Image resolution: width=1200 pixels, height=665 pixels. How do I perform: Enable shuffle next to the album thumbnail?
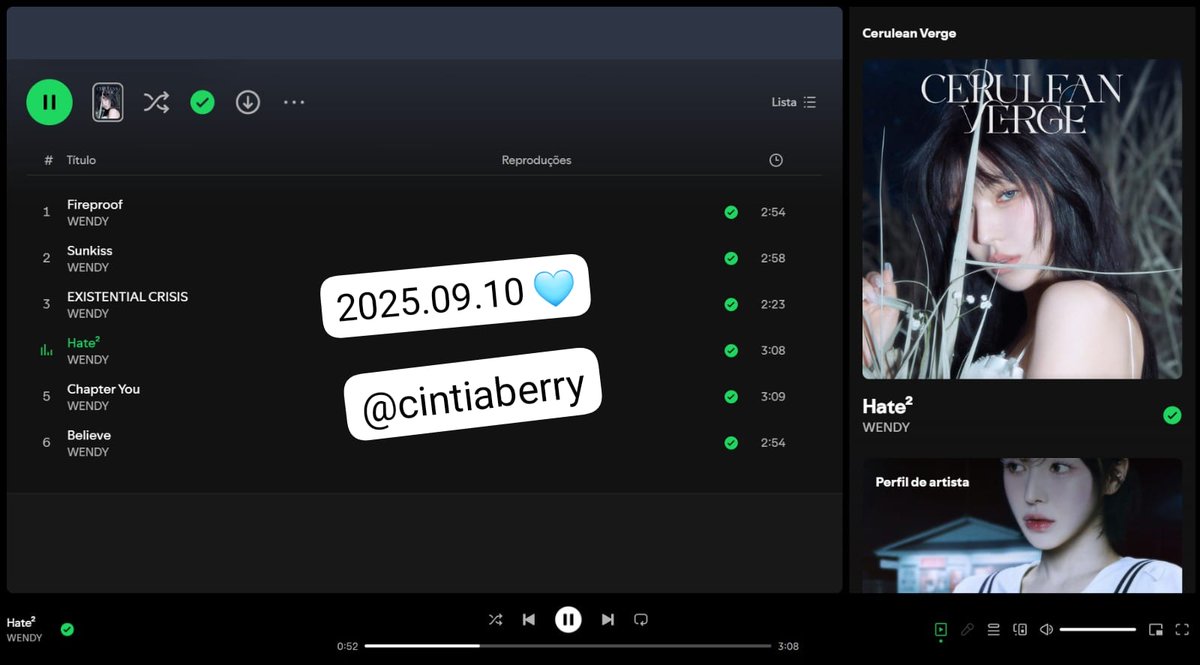coord(156,102)
